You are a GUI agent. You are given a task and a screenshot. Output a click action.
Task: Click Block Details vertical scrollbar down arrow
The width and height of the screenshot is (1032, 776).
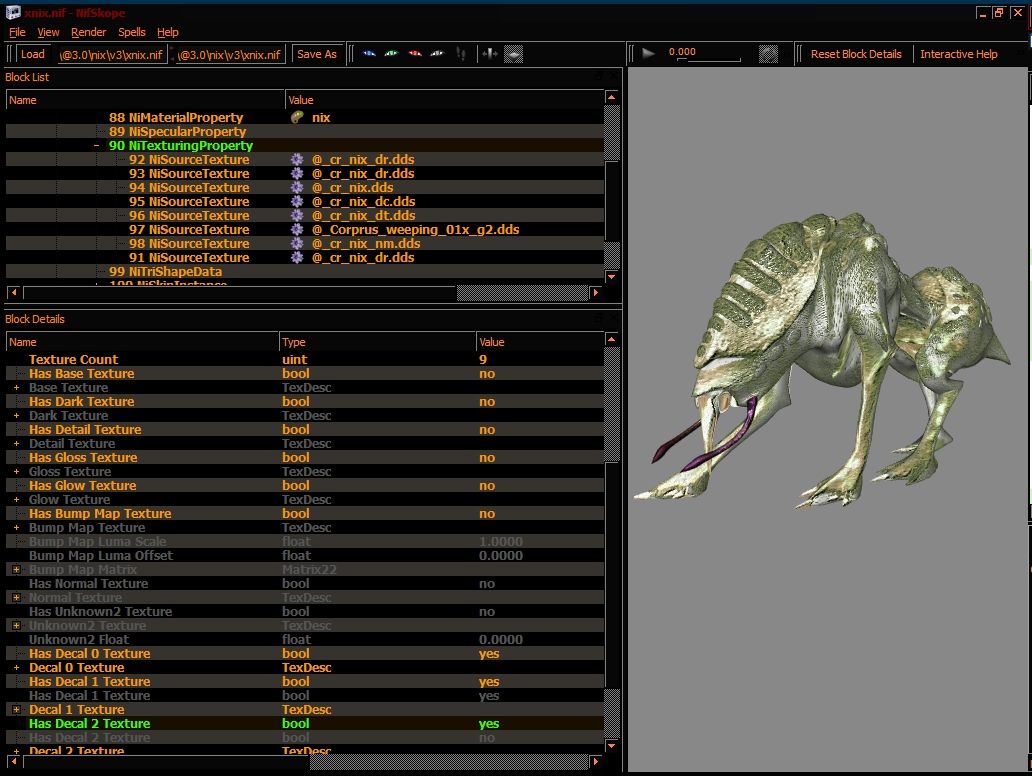coord(611,746)
